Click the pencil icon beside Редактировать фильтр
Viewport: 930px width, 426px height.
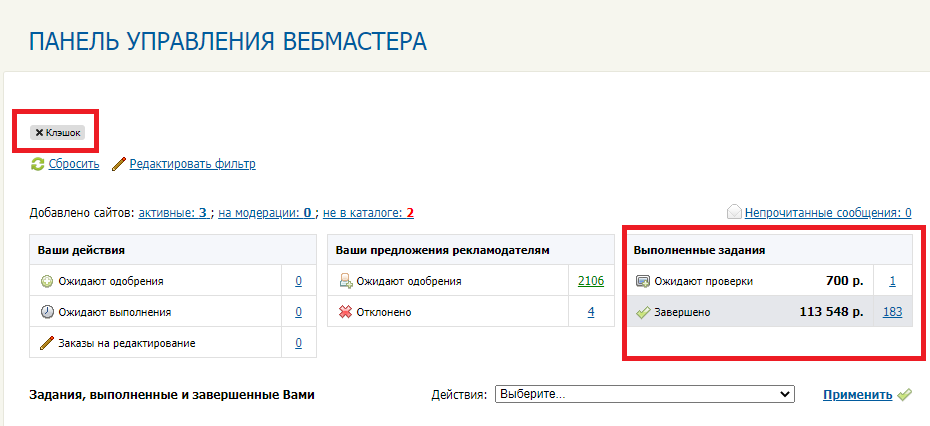[x=119, y=164]
